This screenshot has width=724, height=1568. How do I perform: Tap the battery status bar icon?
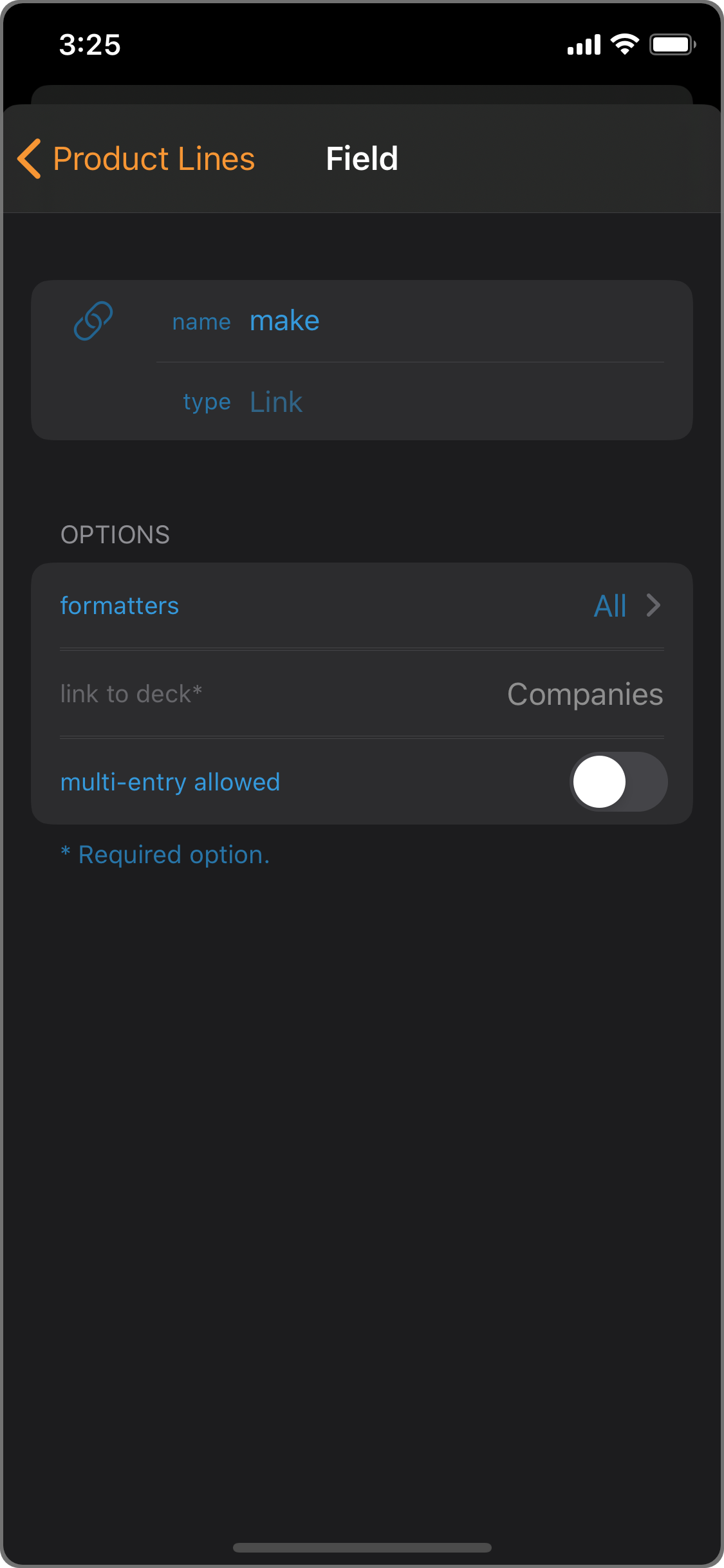click(x=673, y=44)
